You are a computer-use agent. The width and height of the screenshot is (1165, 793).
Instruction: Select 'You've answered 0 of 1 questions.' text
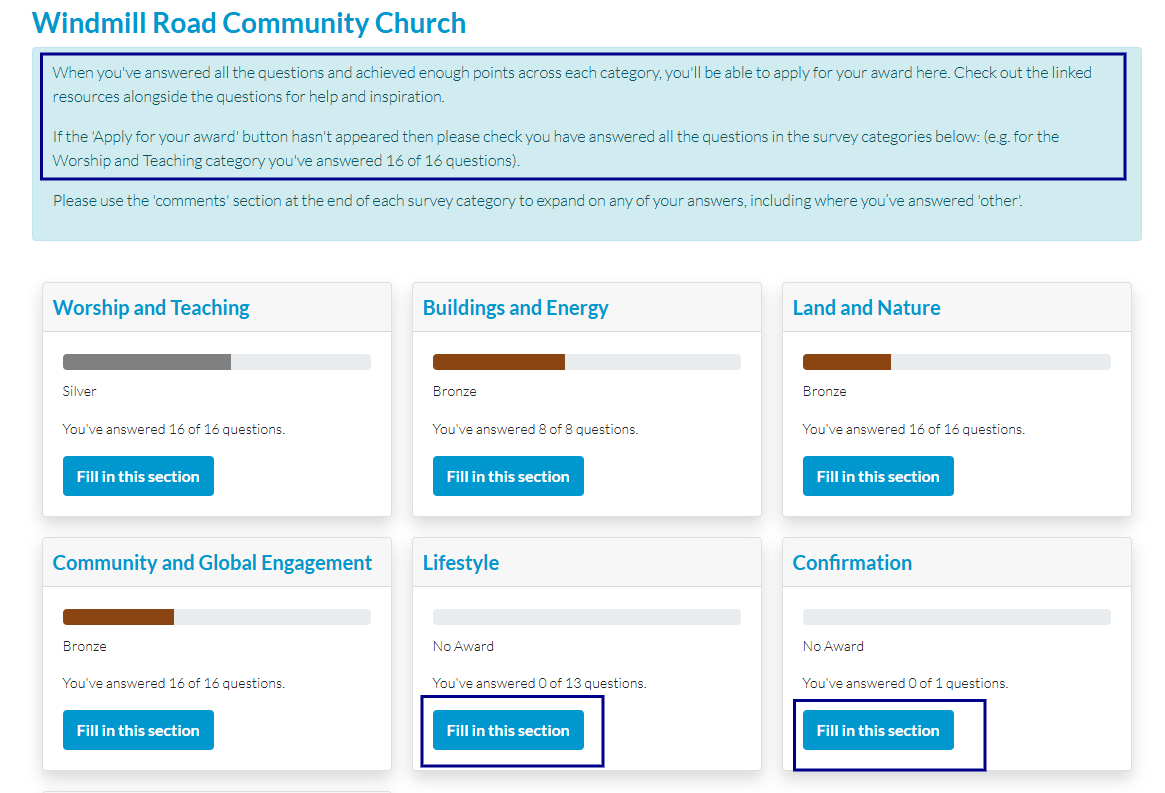906,683
